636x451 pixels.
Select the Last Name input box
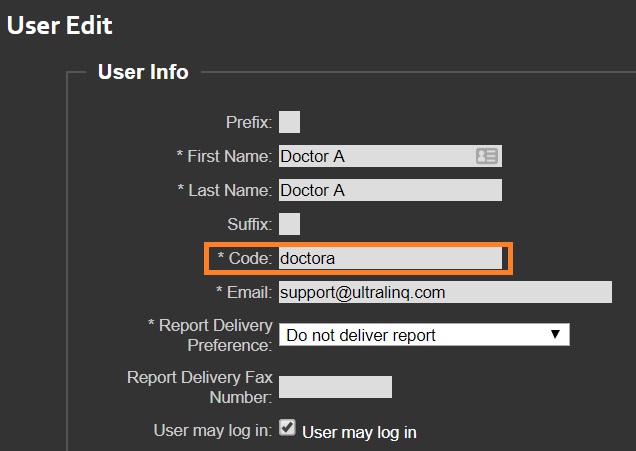pos(390,190)
